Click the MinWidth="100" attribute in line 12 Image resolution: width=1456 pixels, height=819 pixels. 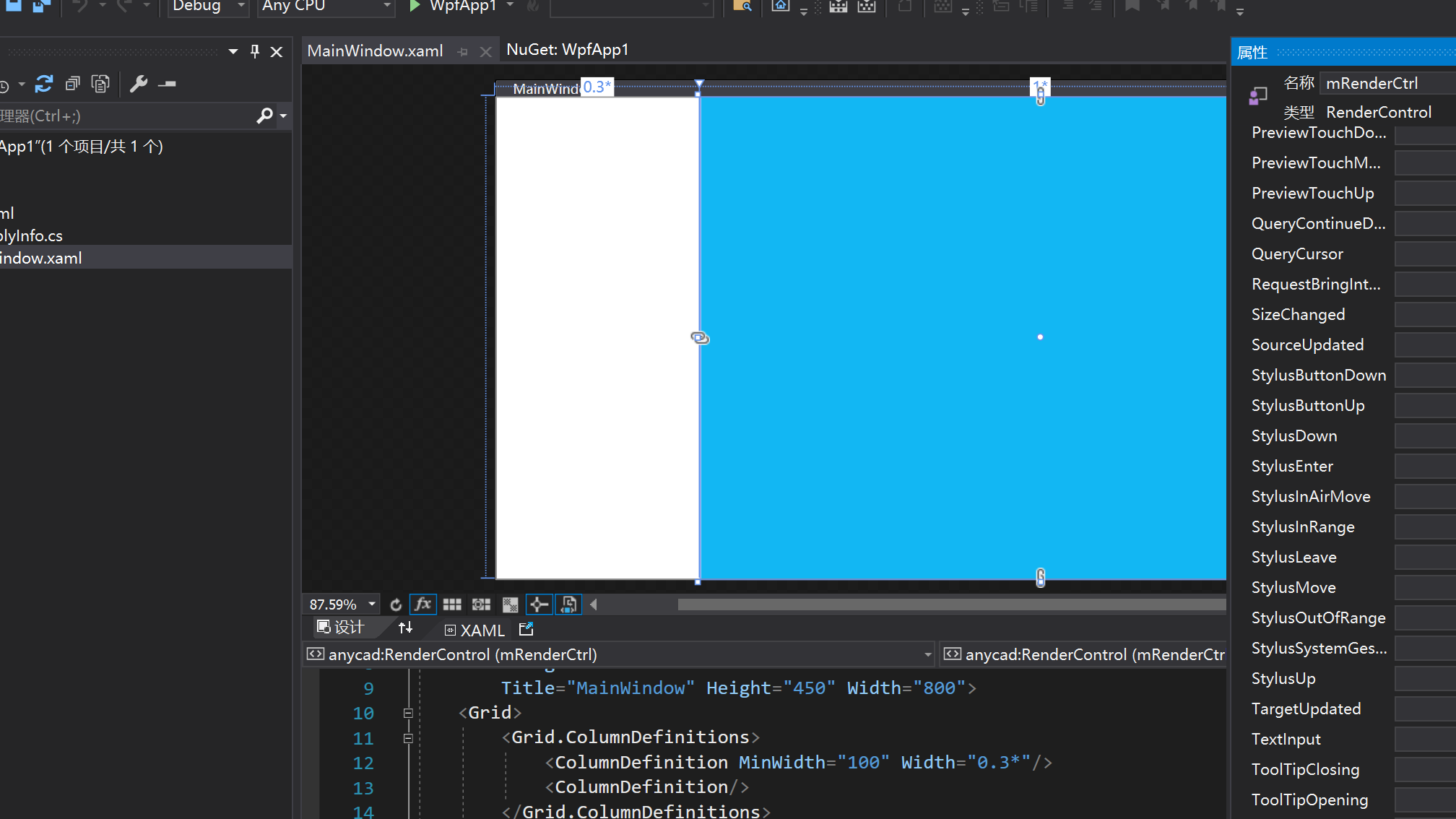tap(814, 763)
